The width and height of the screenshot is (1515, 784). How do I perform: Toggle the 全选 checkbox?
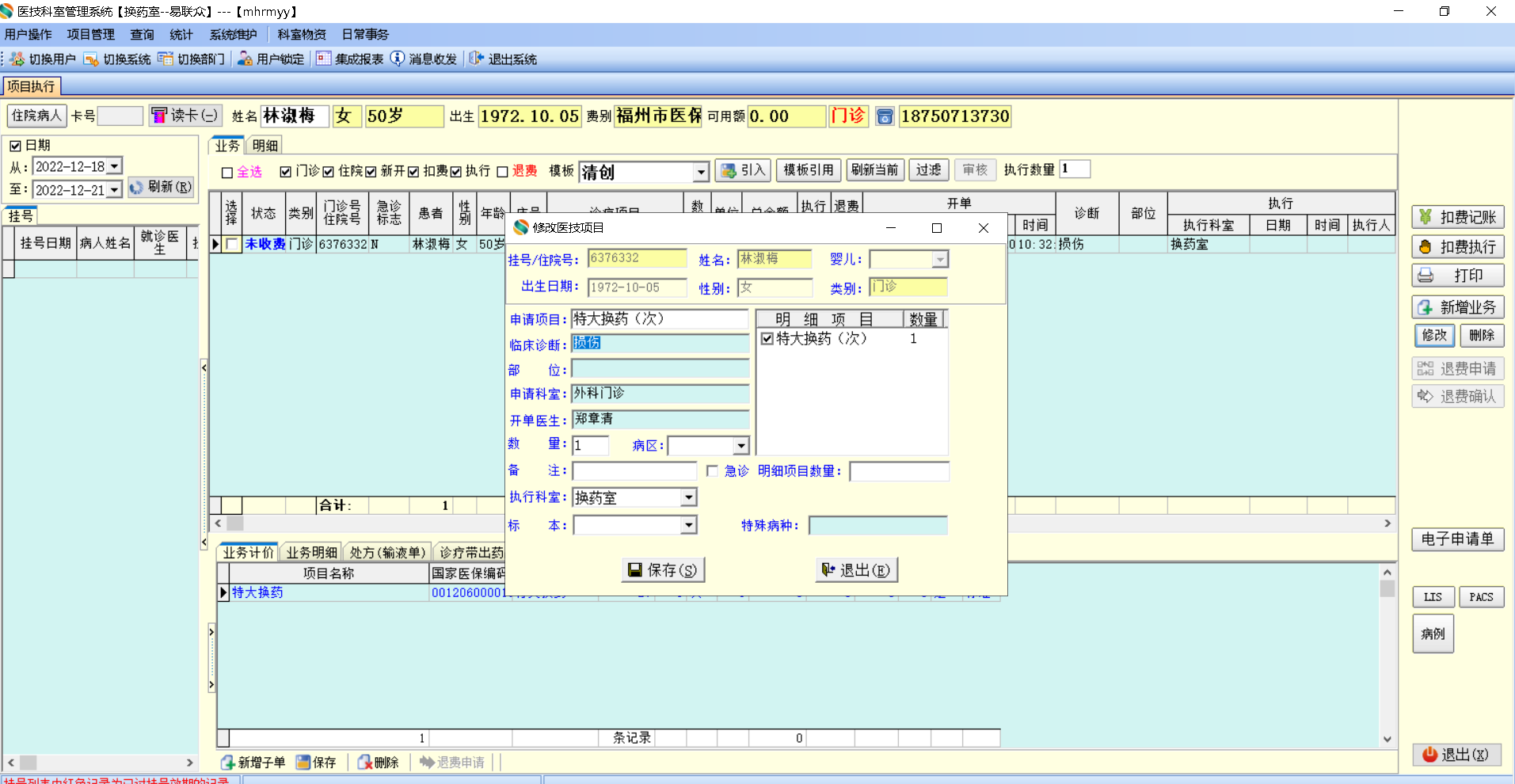[x=227, y=173]
